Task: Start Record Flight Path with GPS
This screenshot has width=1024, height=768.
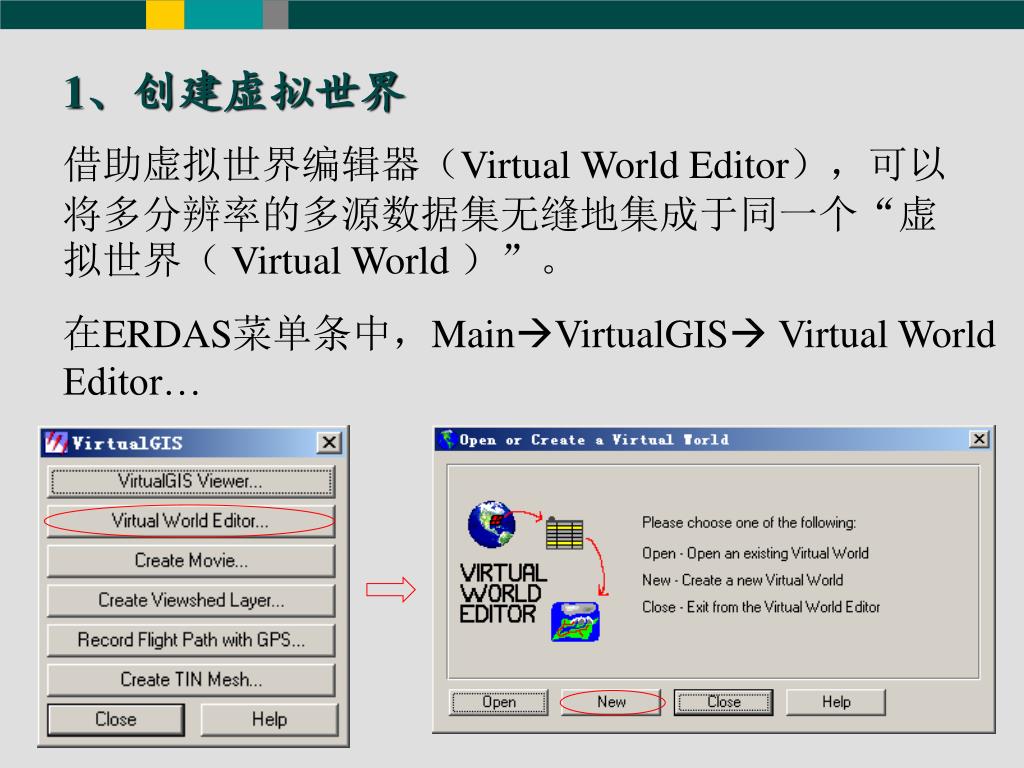Action: click(191, 640)
